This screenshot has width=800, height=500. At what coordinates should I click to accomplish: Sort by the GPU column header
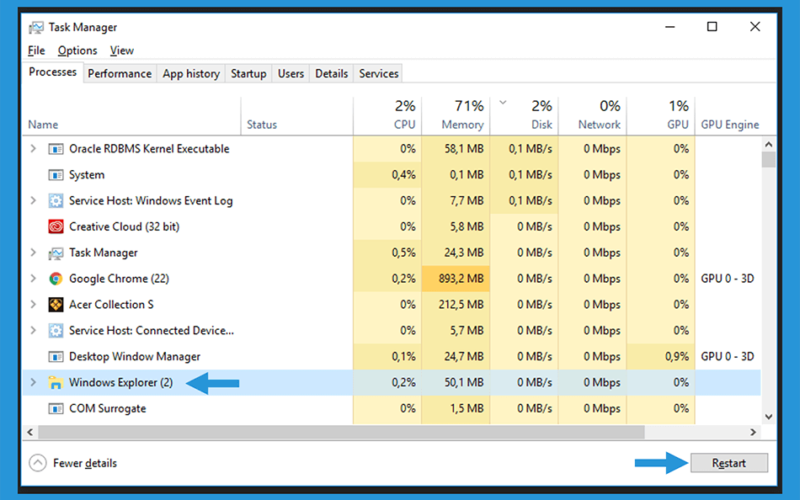tap(661, 116)
